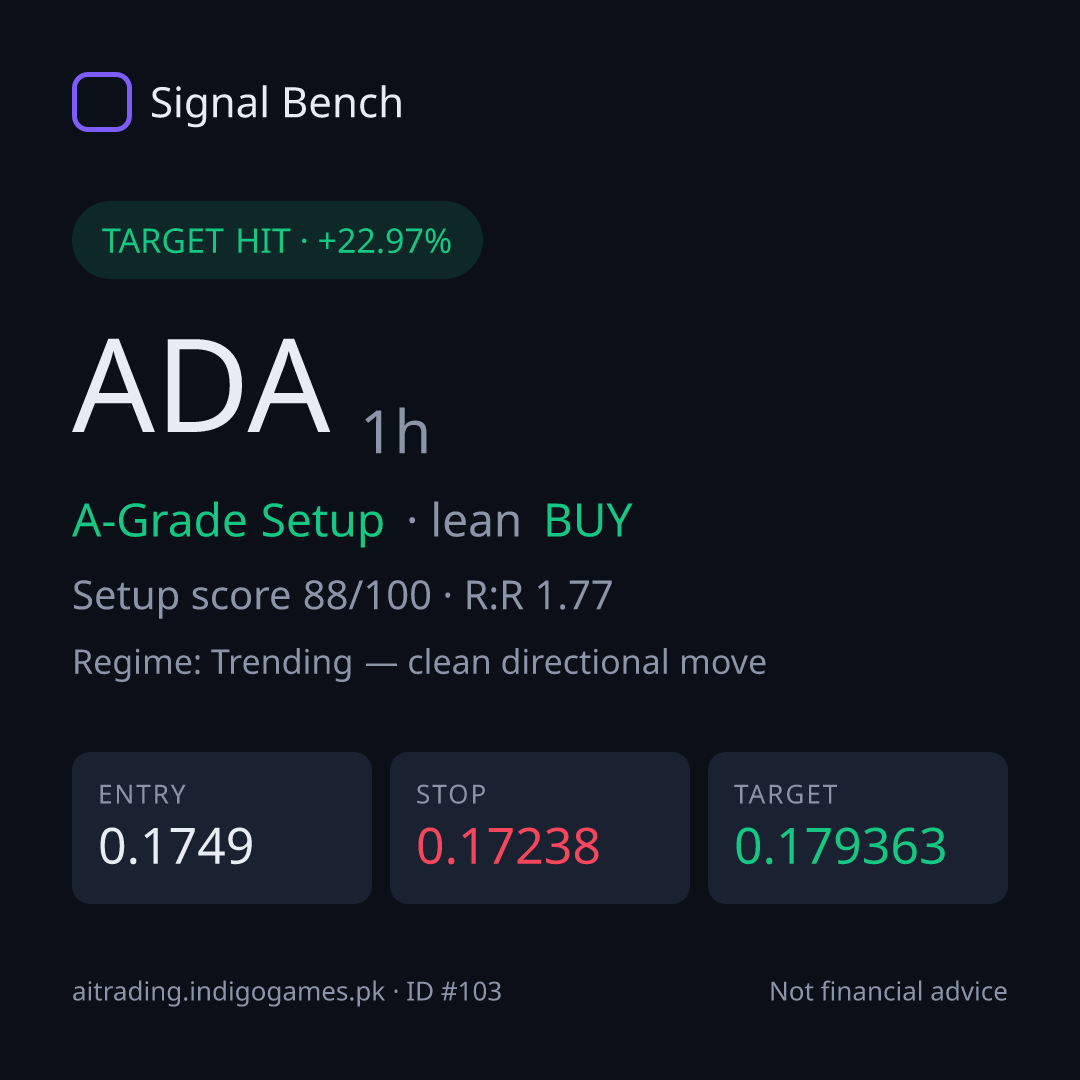Click the green target value 0.179363
This screenshot has width=1080, height=1080.
(x=840, y=846)
